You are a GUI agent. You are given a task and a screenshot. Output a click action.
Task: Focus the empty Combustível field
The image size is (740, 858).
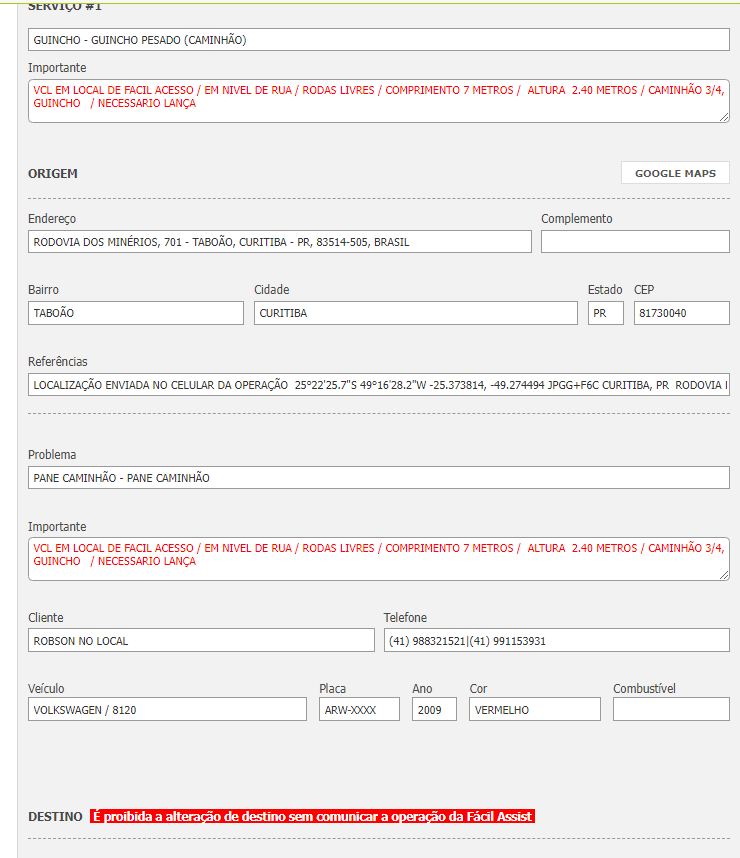[x=671, y=710]
